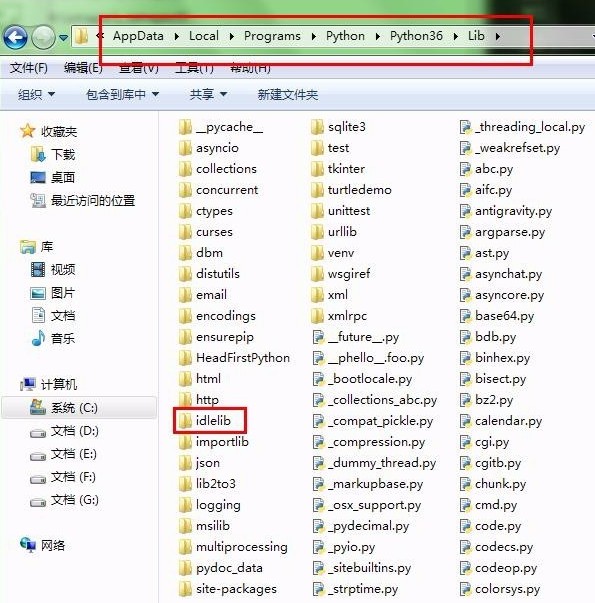
Task: Expand the arrow after Python36 breadcrumb
Action: (456, 36)
